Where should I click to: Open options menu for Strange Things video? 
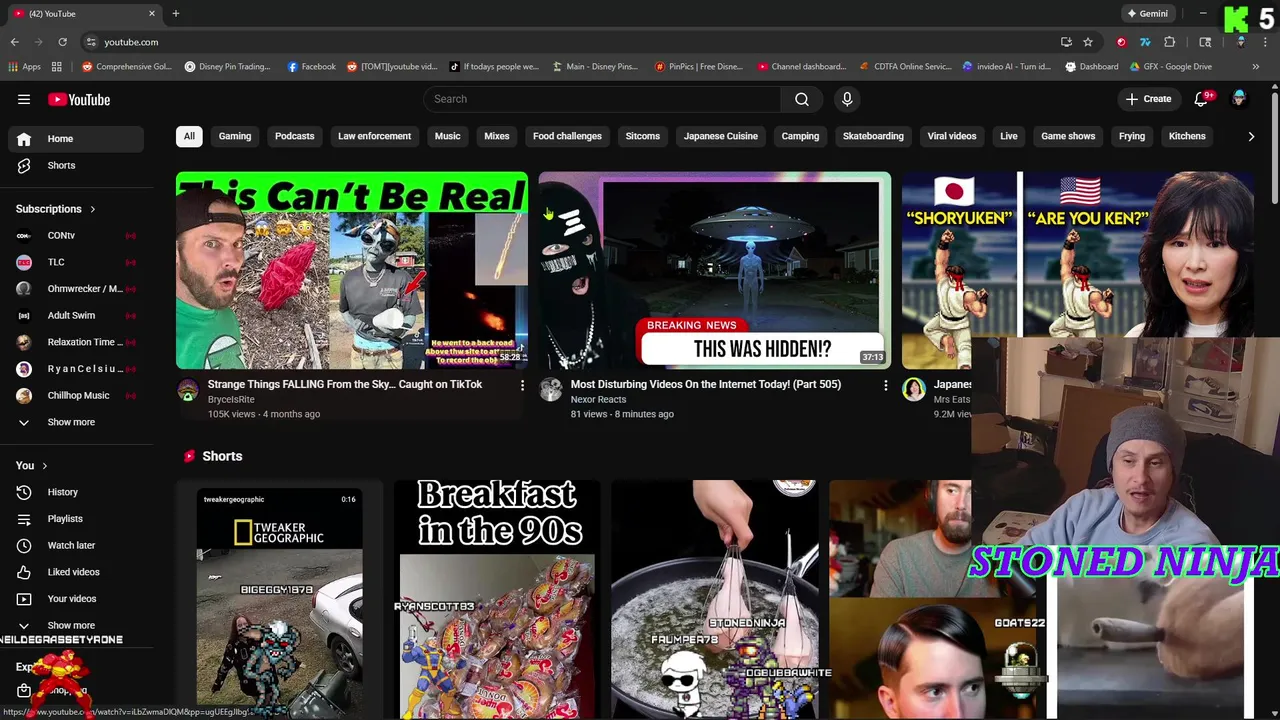coord(522,385)
